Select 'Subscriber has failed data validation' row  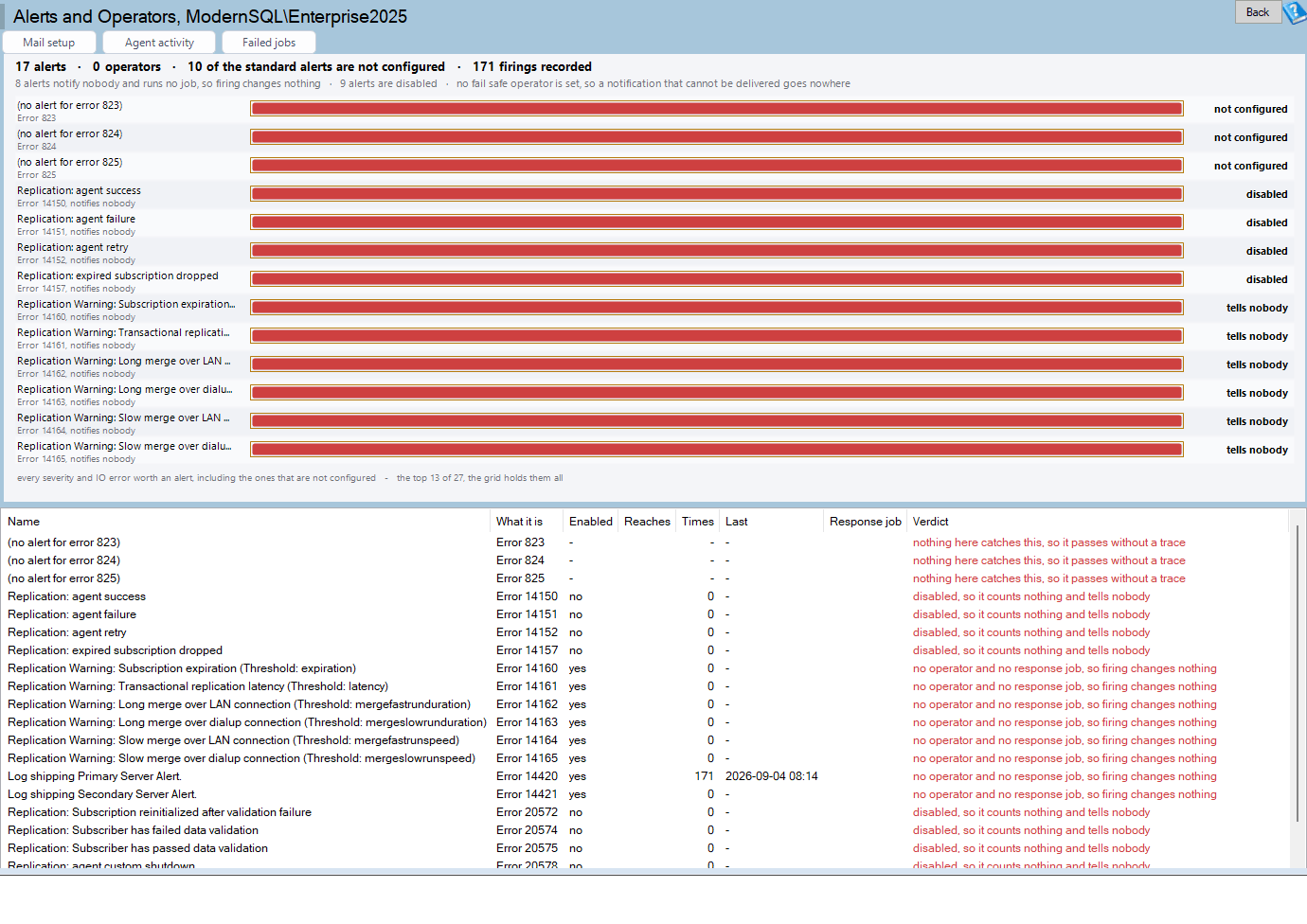(x=646, y=830)
